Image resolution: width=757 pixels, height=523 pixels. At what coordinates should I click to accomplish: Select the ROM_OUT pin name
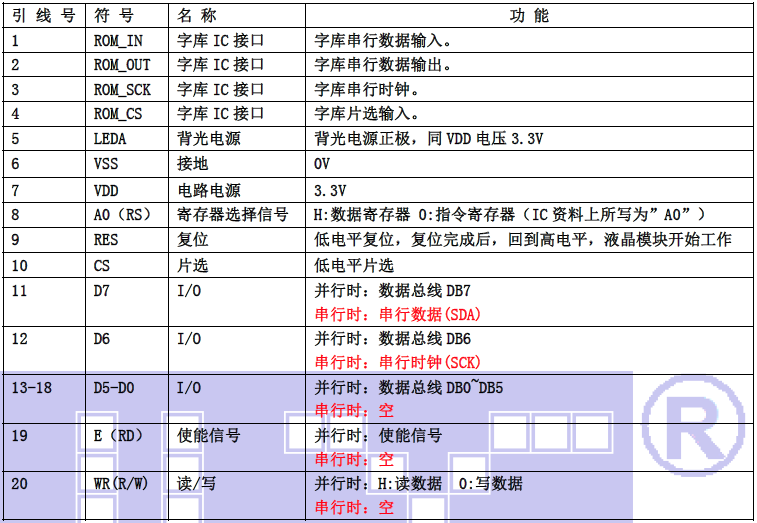[122, 65]
